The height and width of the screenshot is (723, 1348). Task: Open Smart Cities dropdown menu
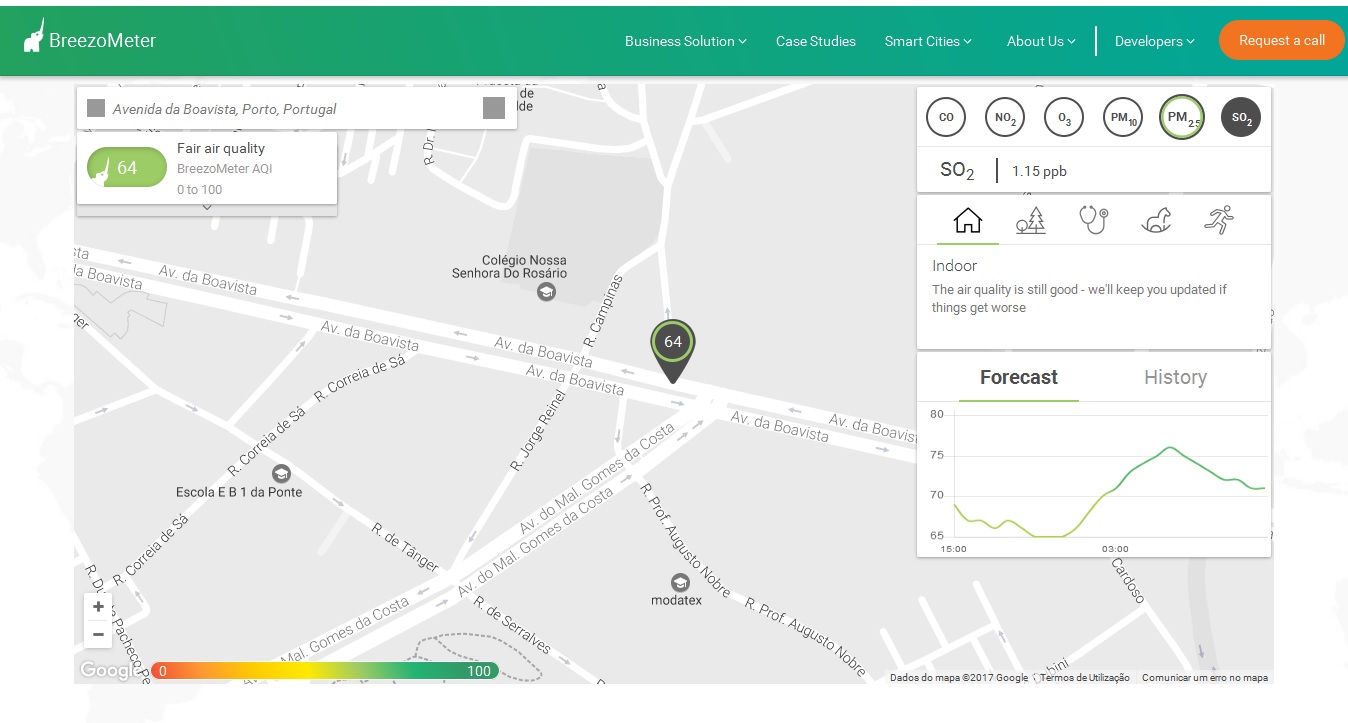pos(928,41)
